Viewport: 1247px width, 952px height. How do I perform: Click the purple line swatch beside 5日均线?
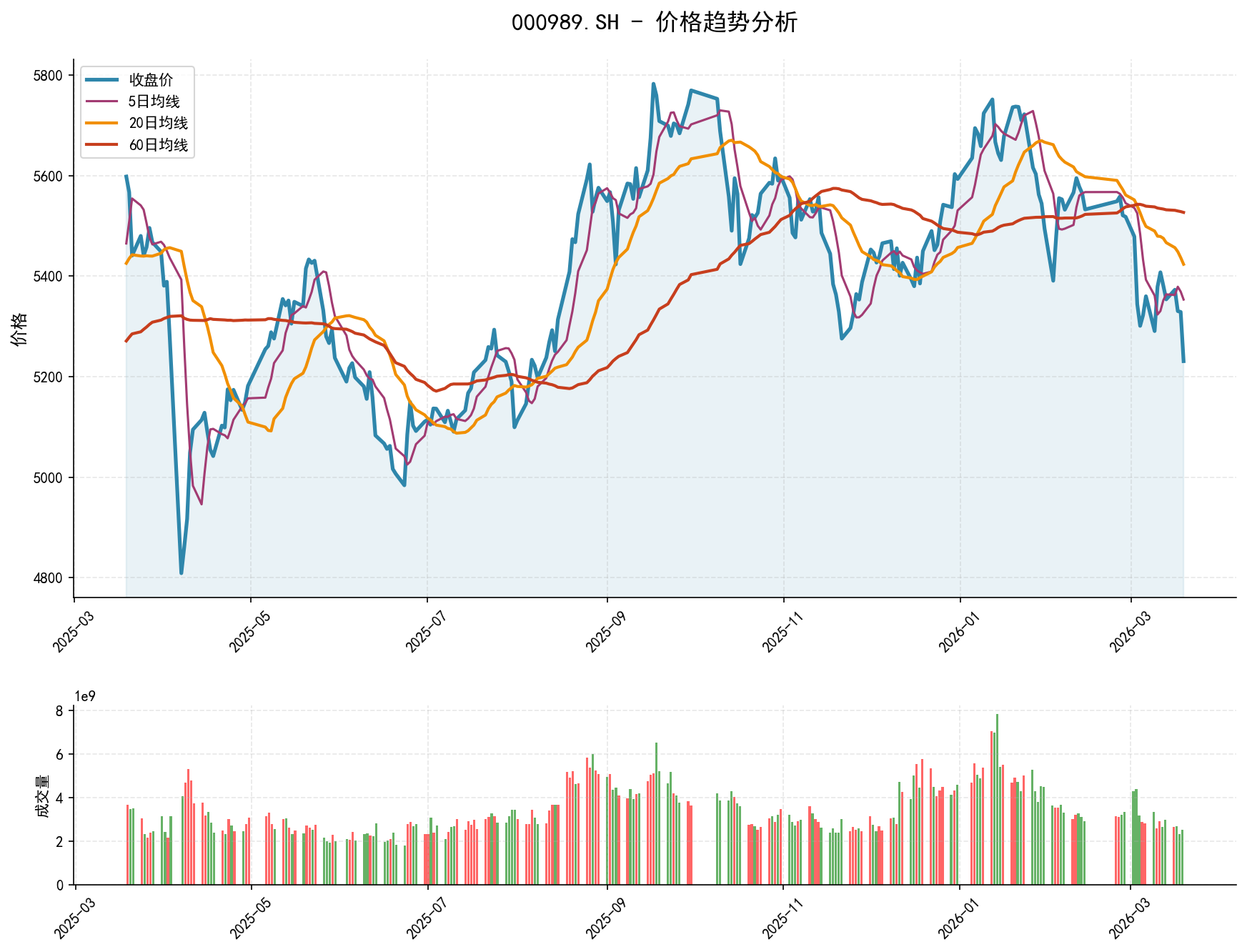point(101,101)
